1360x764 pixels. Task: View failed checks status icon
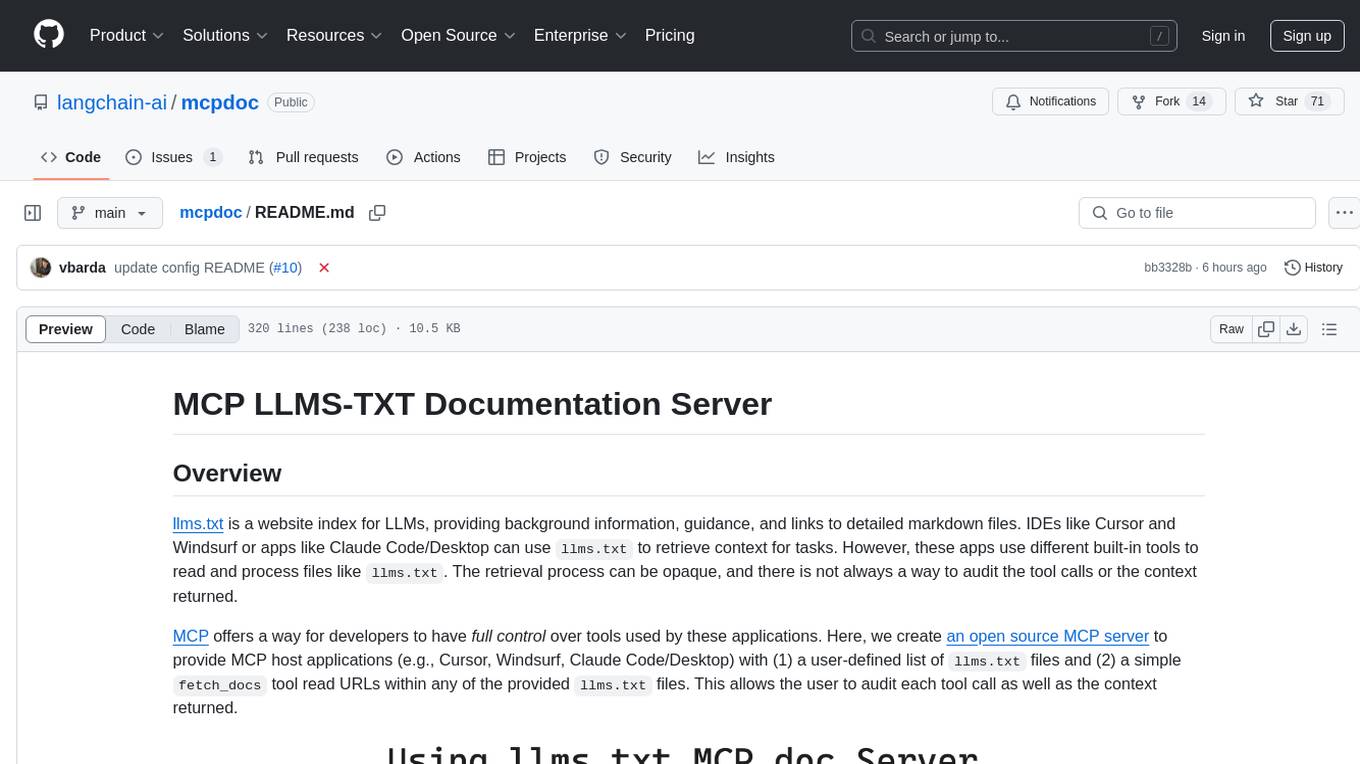(324, 268)
